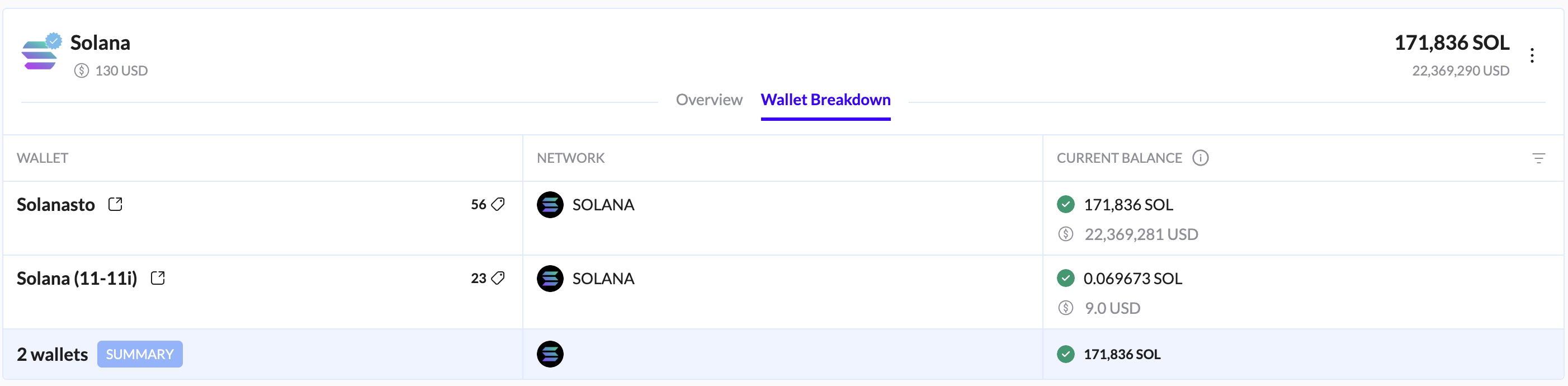
Task: Select the Wallet Breakdown tab
Action: [825, 100]
